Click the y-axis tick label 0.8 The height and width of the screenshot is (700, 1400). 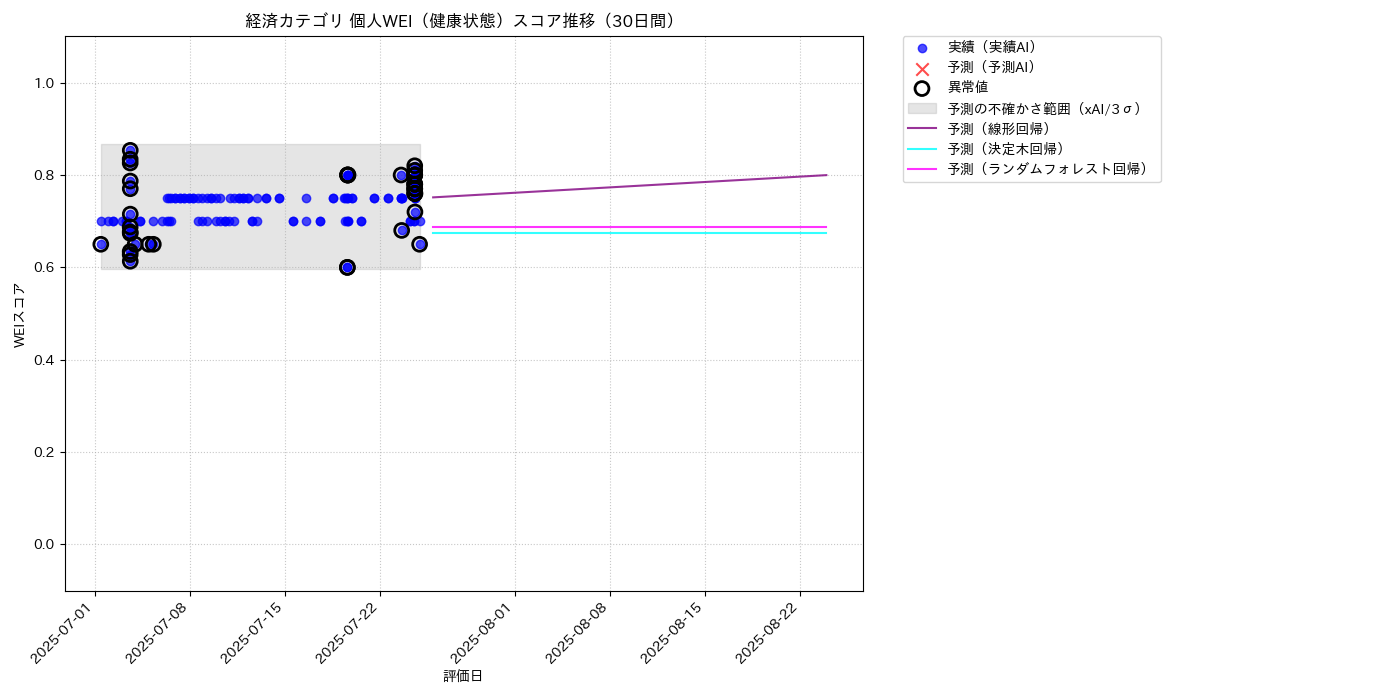coord(46,175)
